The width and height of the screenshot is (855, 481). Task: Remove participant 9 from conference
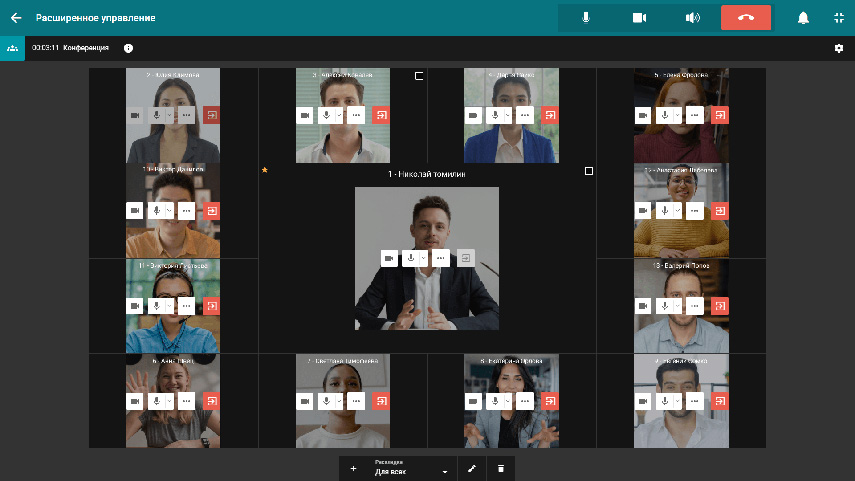click(x=720, y=401)
